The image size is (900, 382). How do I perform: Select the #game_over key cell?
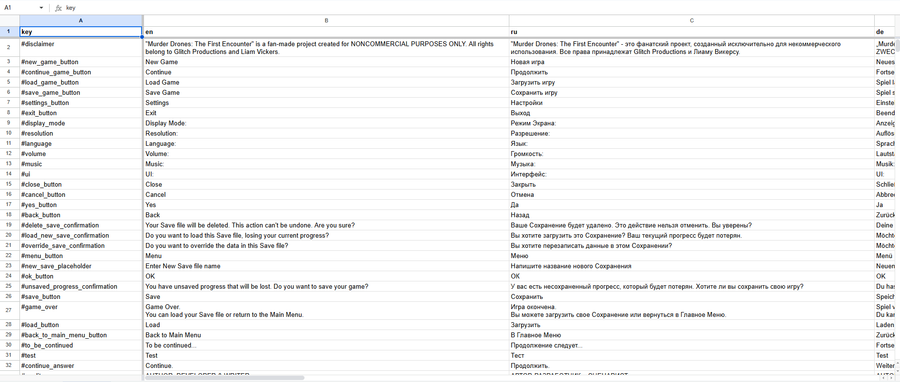[81, 310]
